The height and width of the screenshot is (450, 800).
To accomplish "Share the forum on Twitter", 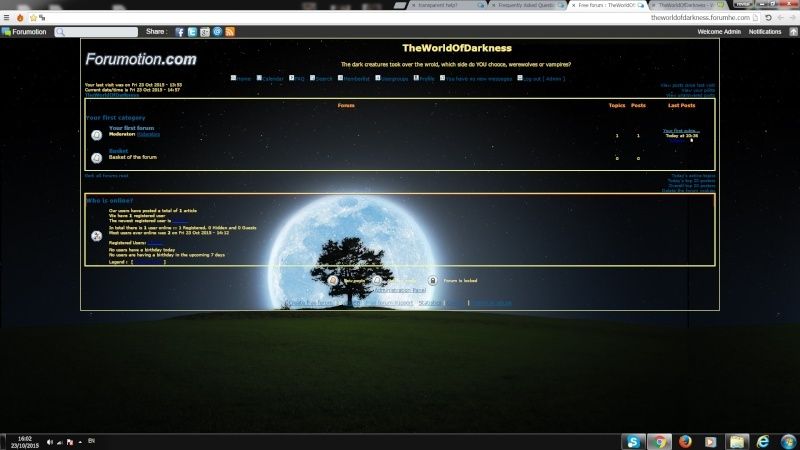I will (192, 32).
